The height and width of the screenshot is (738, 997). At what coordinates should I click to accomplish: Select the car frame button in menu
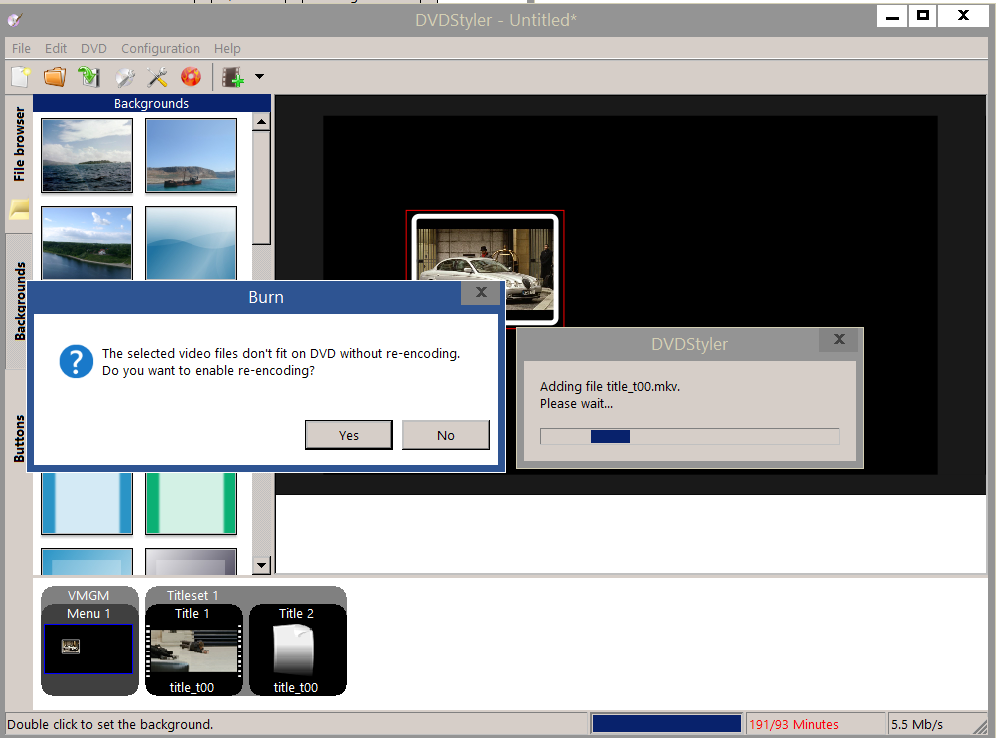coord(485,268)
